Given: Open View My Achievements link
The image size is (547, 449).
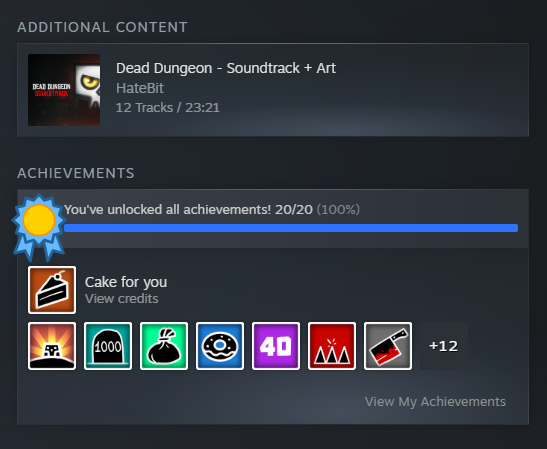Looking at the screenshot, I should click(435, 402).
